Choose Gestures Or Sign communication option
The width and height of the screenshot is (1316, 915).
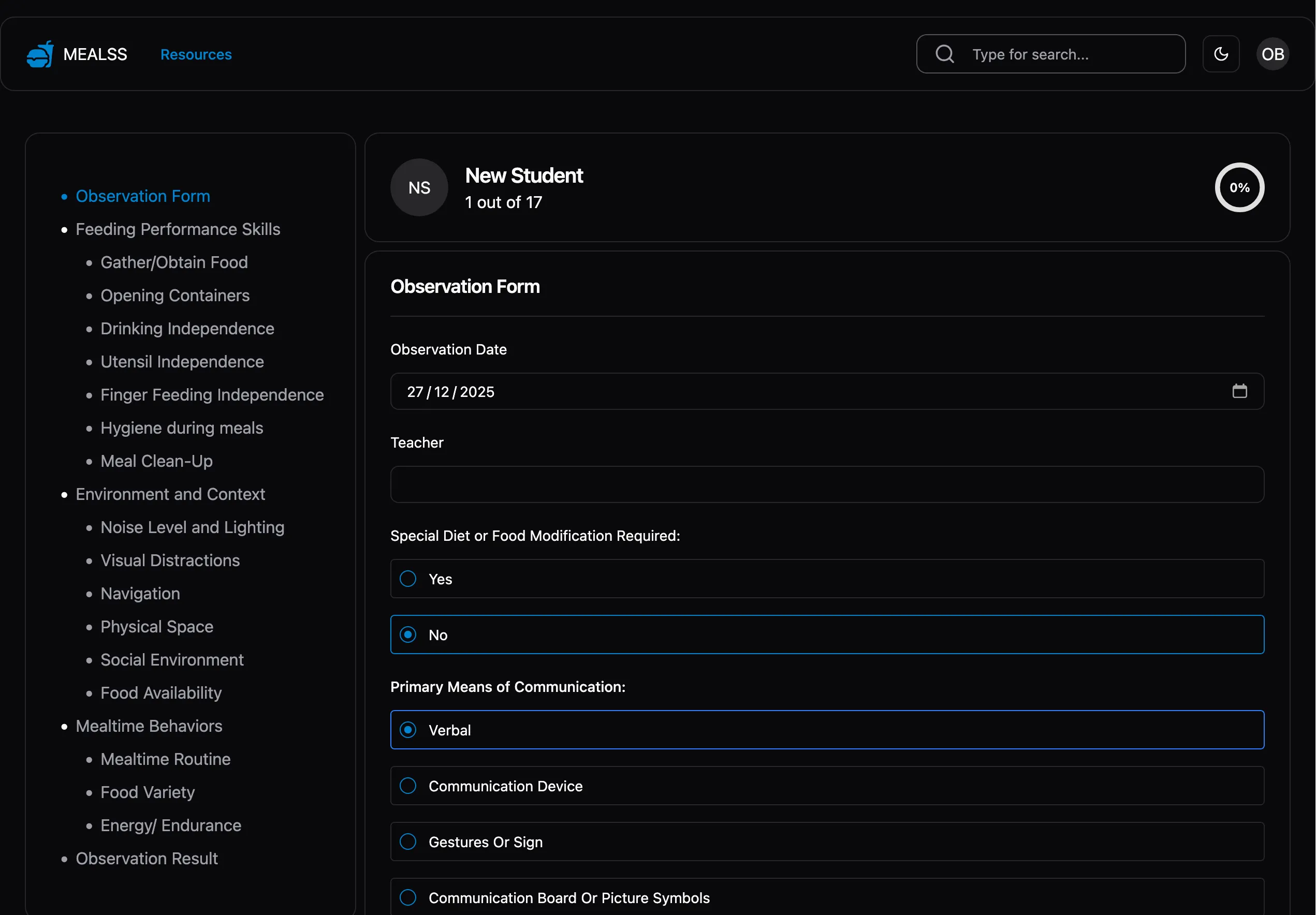408,842
